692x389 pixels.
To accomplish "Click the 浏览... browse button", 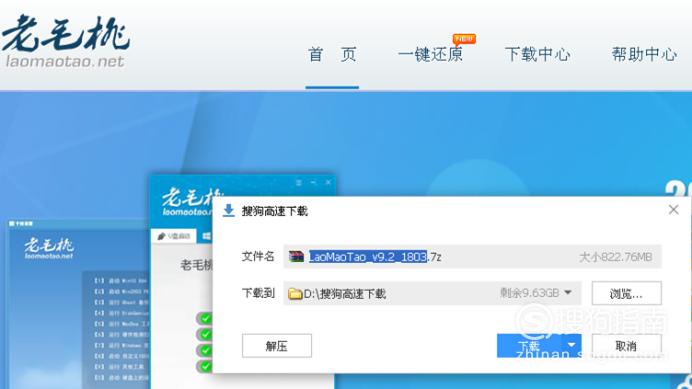I will pyautogui.click(x=626, y=293).
